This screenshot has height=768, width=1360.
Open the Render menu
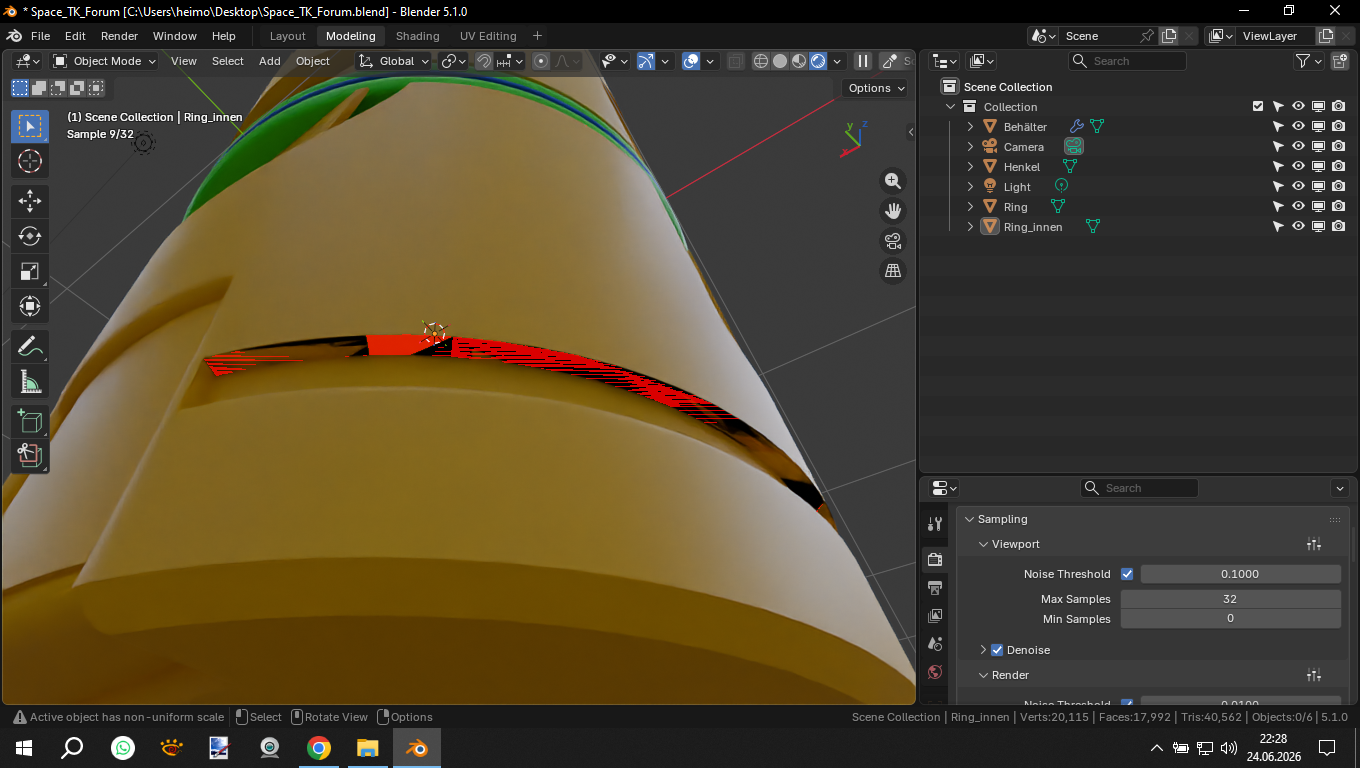[120, 36]
